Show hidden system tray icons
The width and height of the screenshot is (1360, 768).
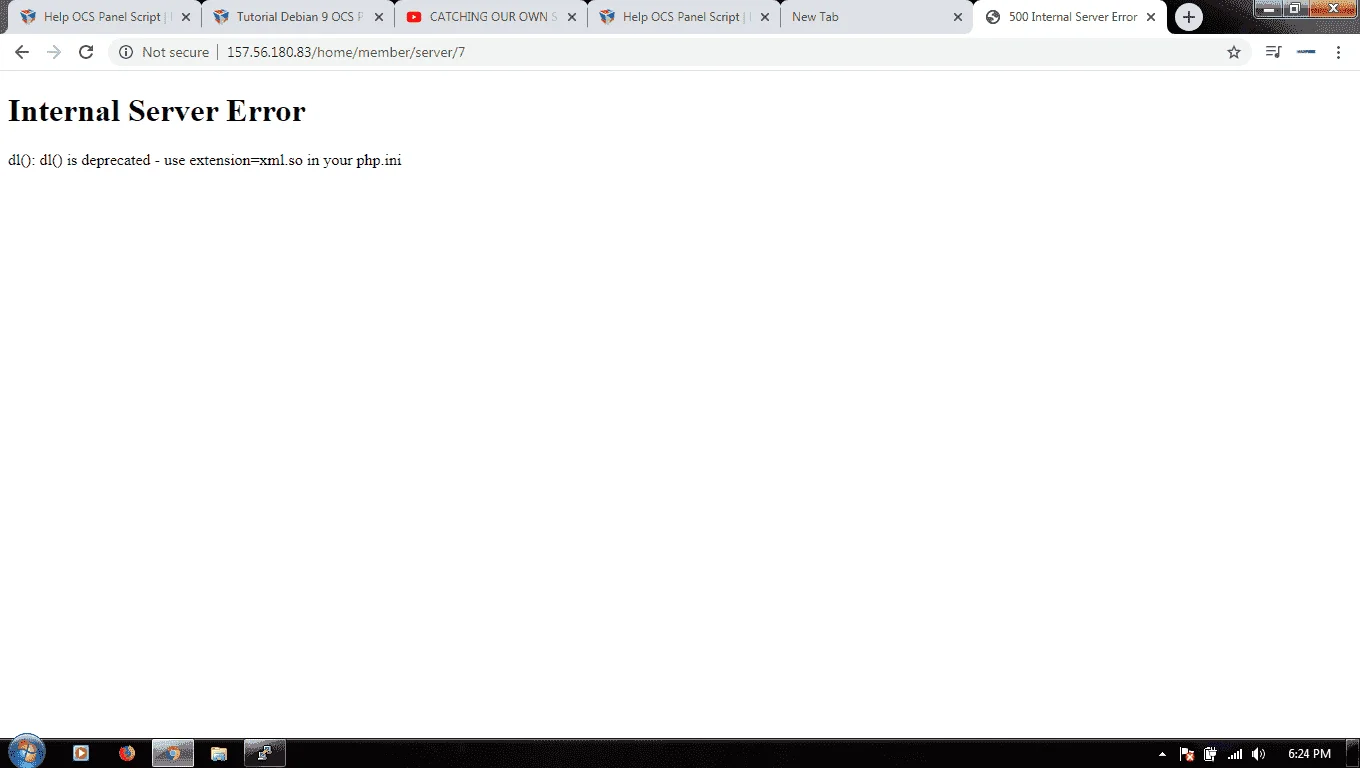point(1162,754)
